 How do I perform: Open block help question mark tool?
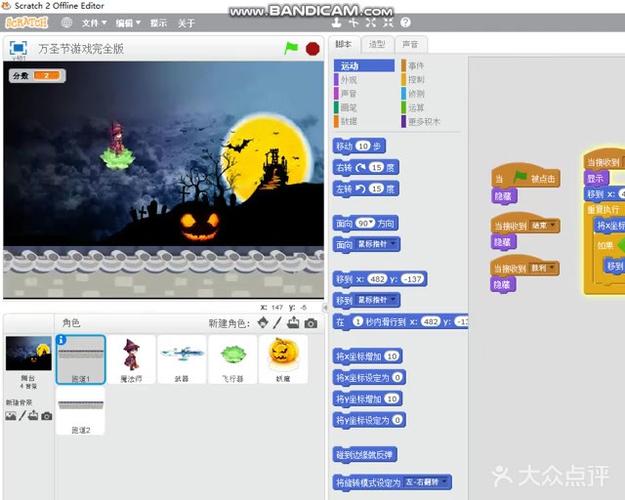(x=405, y=22)
